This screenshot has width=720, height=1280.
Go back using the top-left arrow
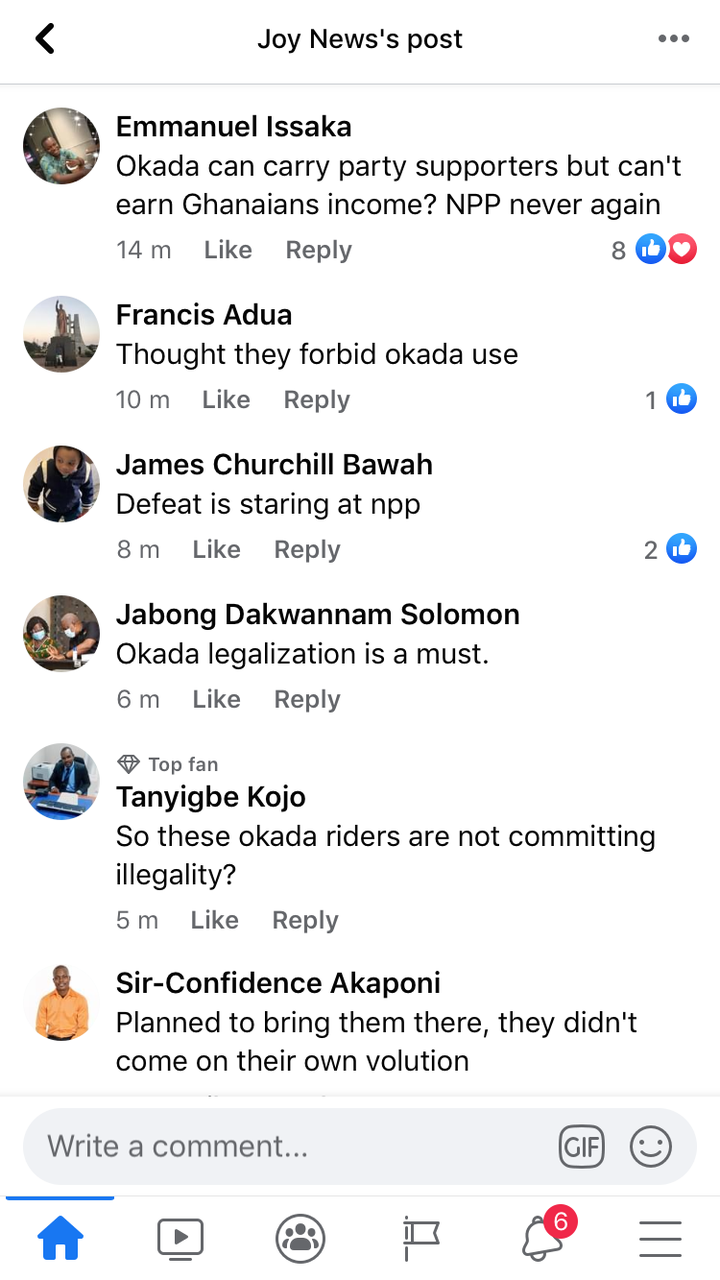coord(45,39)
